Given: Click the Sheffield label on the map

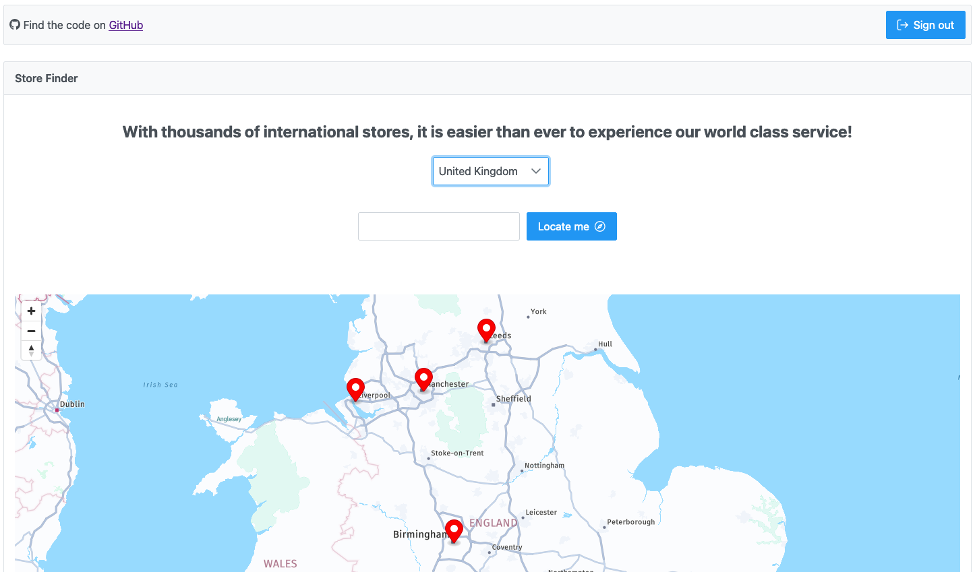Looking at the screenshot, I should click(x=513, y=399).
